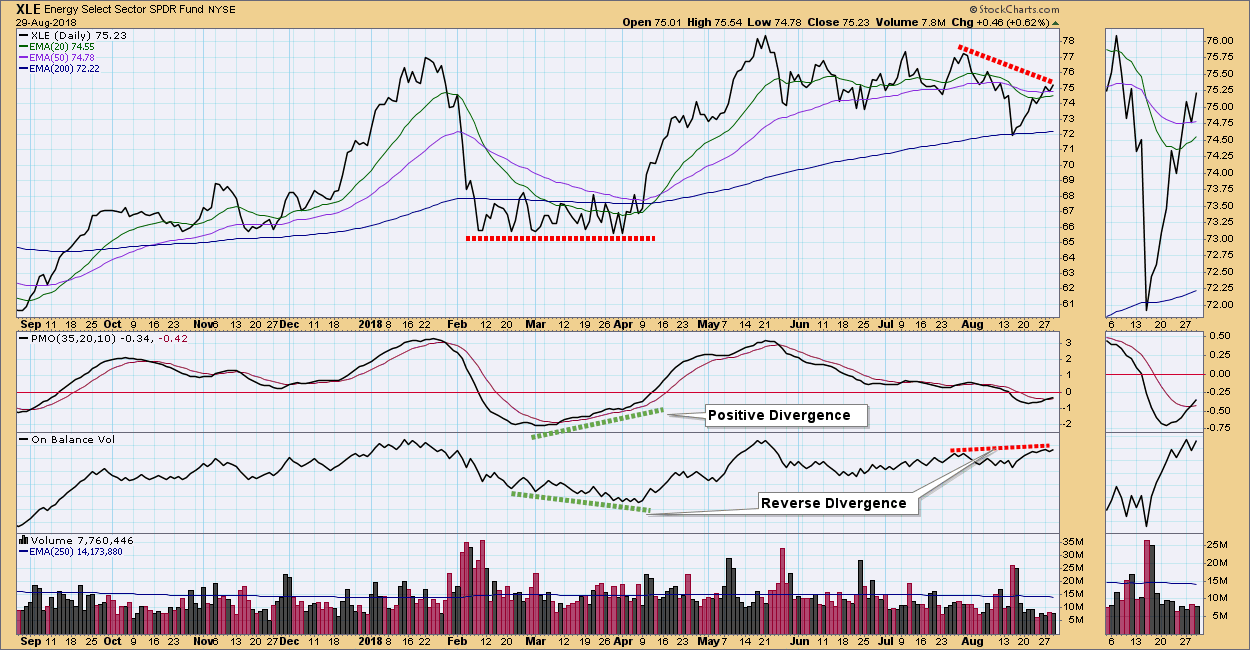Click the 78 label on the price axis
The image size is (1250, 650).
point(1068,41)
